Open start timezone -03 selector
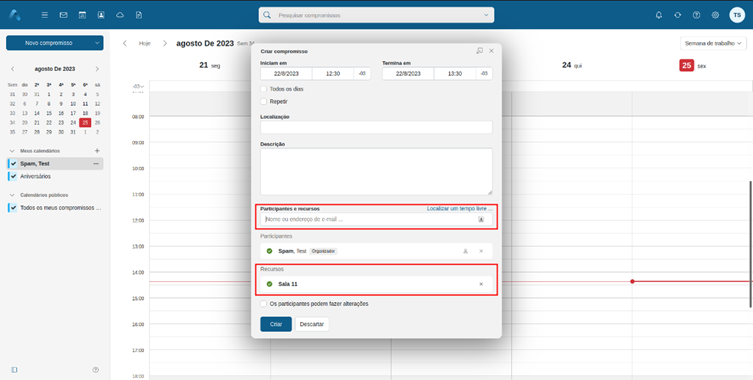Viewport: 753px width, 380px height. tap(362, 74)
